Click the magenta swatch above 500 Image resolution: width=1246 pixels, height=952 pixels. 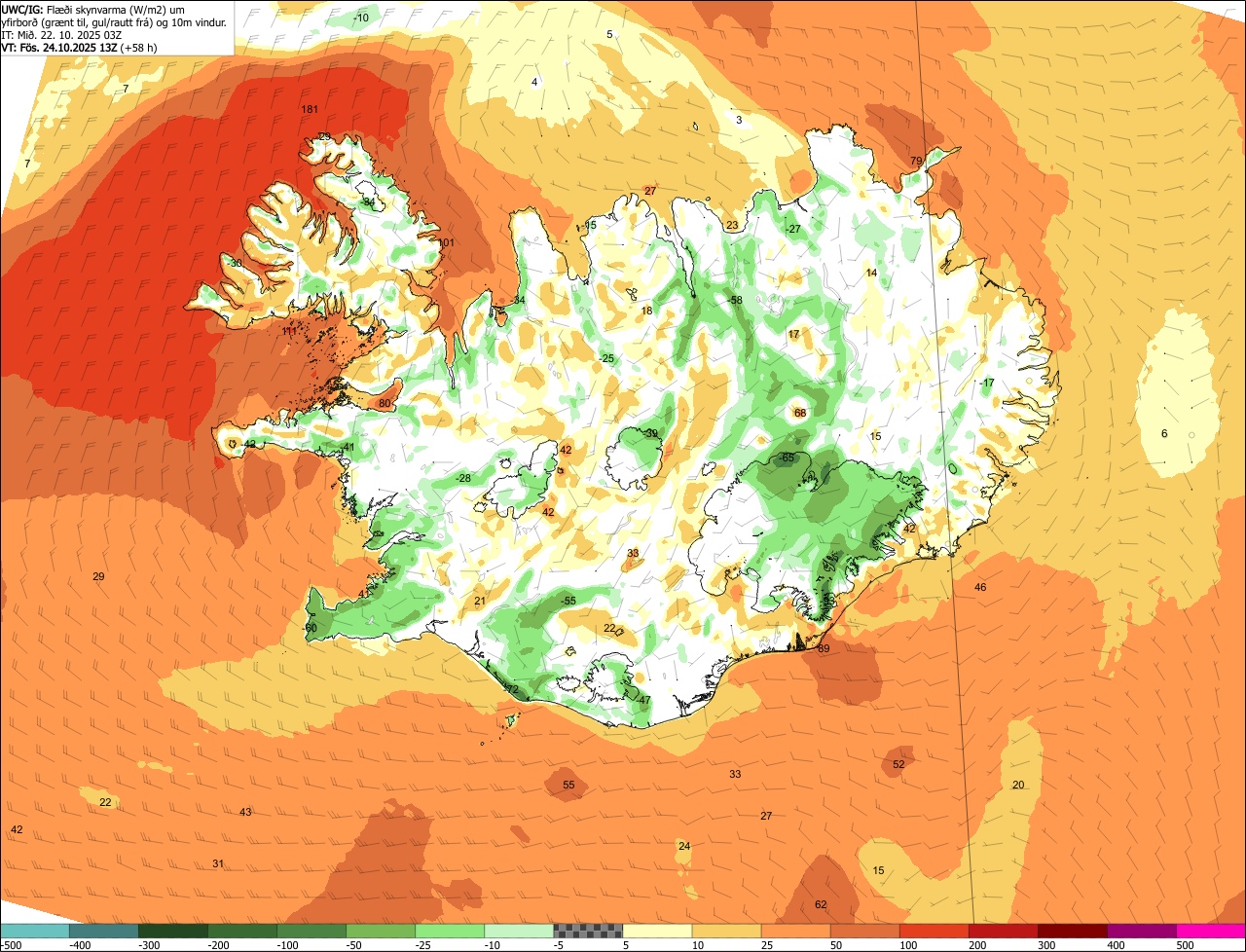[x=1211, y=931]
